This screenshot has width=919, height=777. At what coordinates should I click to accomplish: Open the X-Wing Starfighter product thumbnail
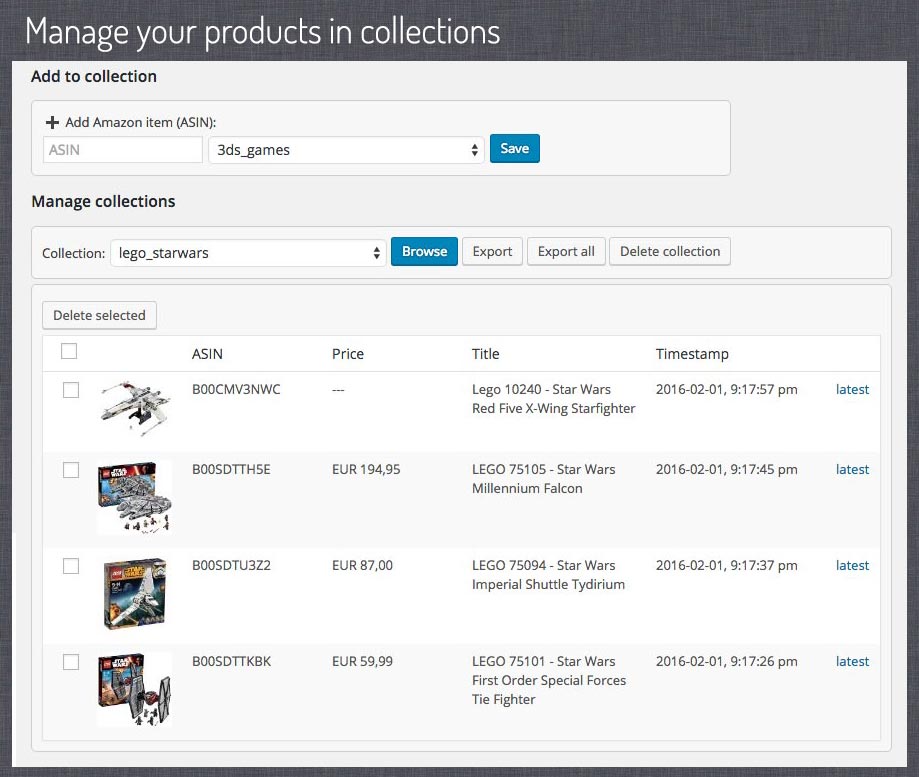tap(135, 407)
